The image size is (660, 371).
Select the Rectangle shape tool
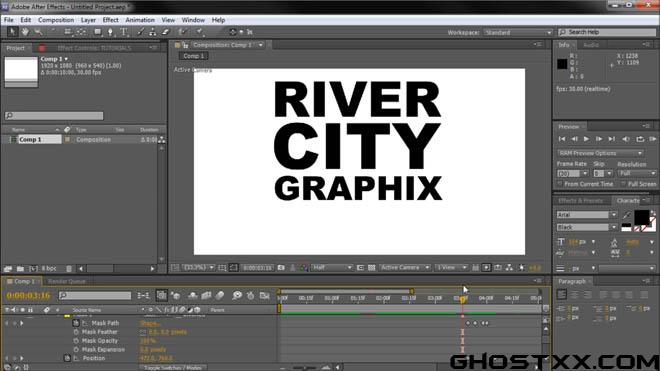[x=98, y=32]
